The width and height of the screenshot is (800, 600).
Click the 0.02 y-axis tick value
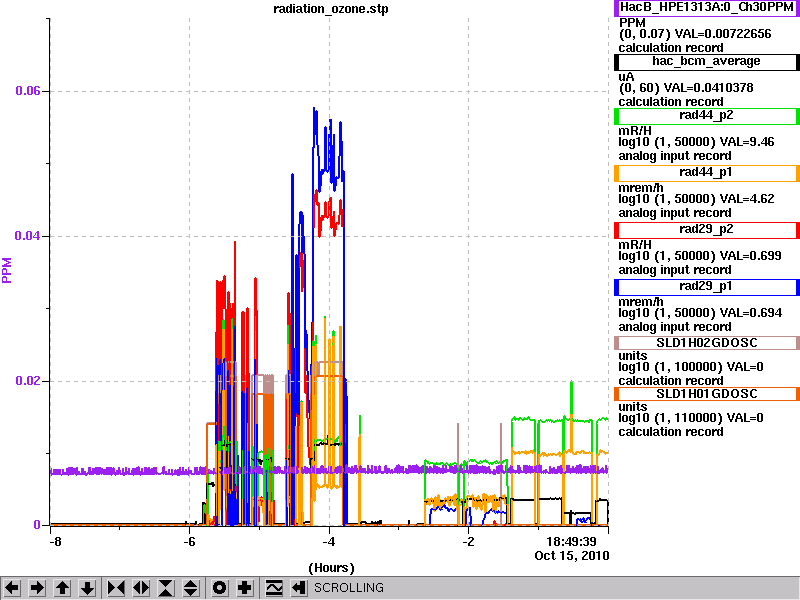[28, 381]
